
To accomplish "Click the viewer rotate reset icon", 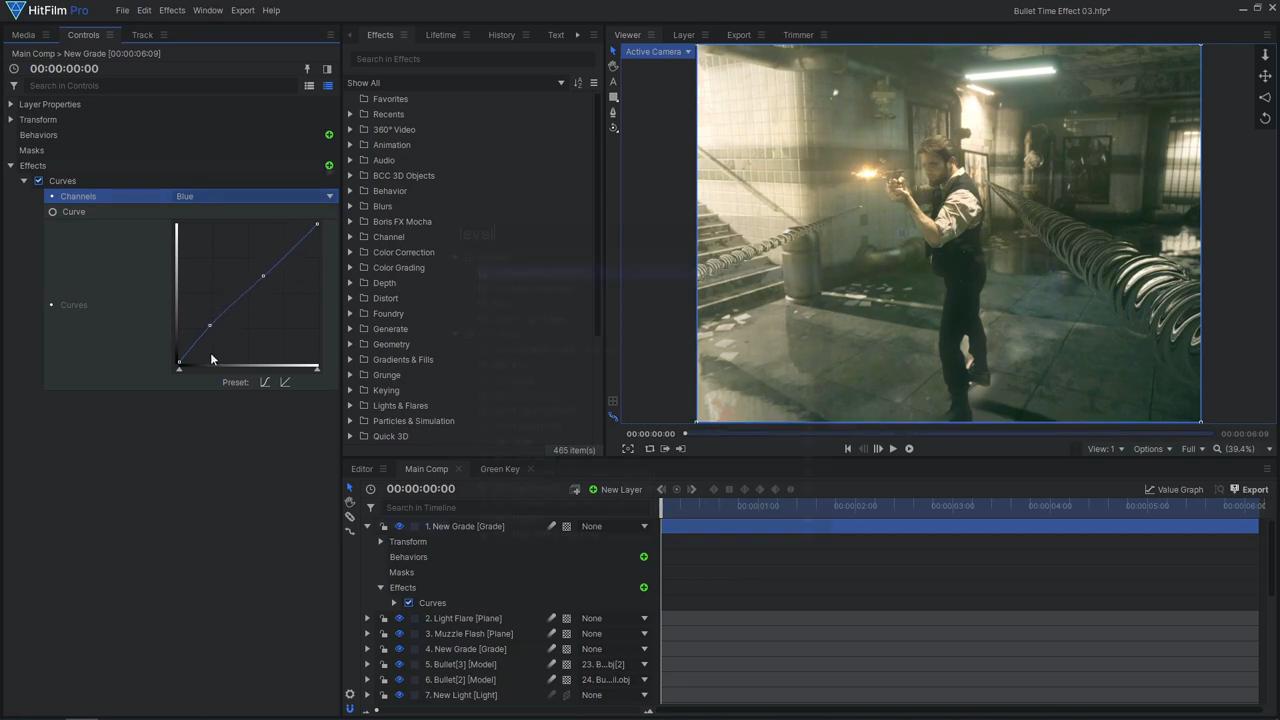I will pos(1265,118).
